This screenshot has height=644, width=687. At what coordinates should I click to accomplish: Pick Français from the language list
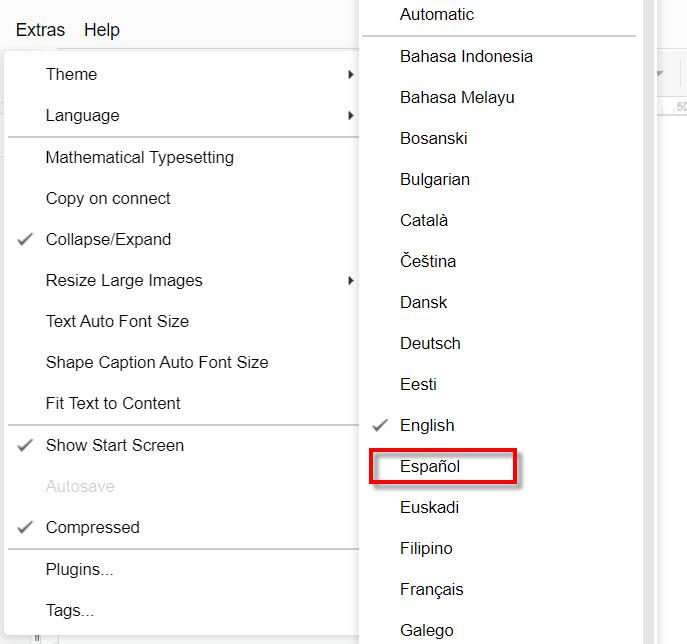click(x=431, y=589)
